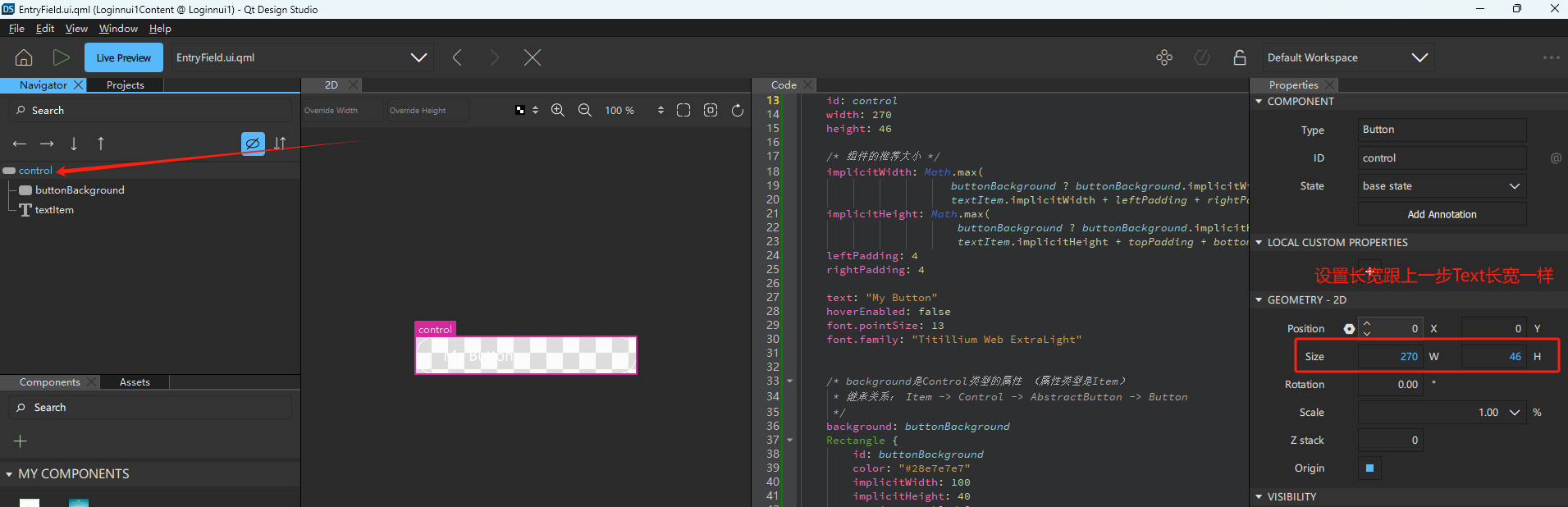1568x507 pixels.
Task: Close the 2D view tab
Action: point(353,84)
